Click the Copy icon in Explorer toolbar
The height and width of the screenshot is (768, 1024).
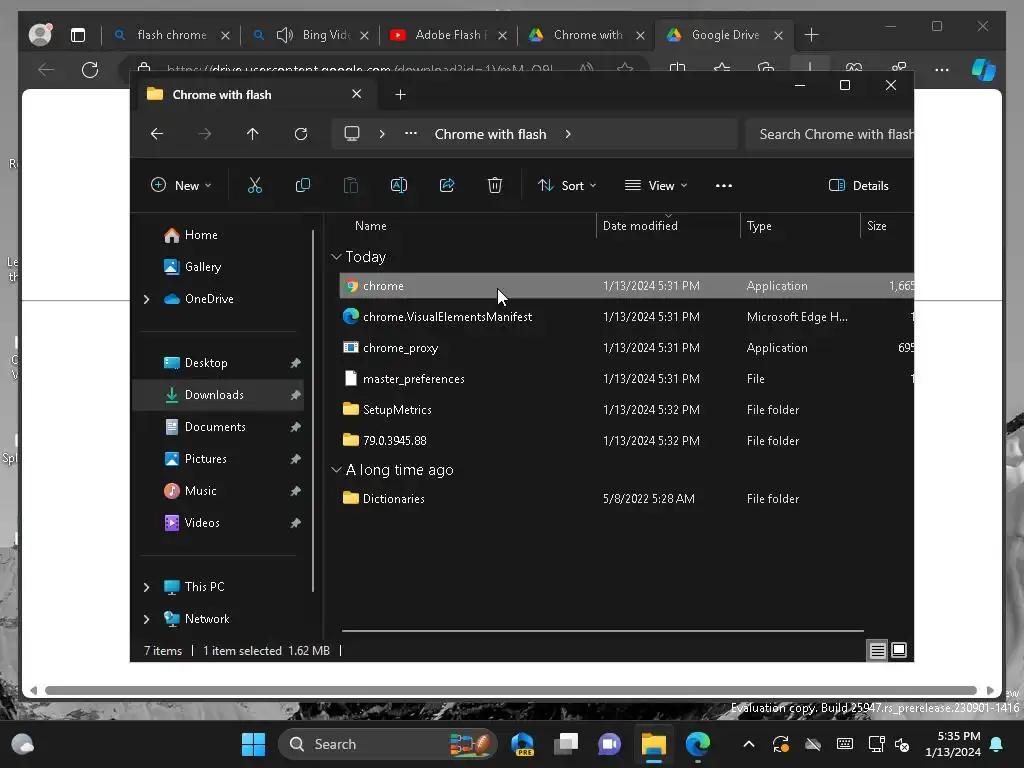tap(303, 185)
